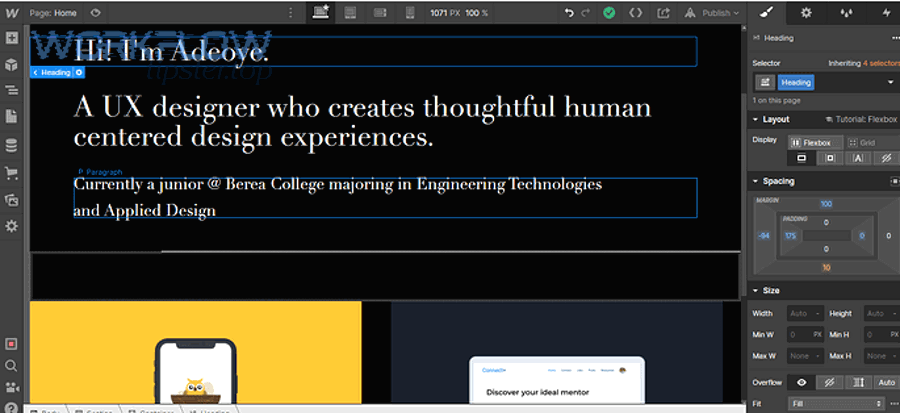Switch to the Interactions lightning tab

(x=885, y=13)
